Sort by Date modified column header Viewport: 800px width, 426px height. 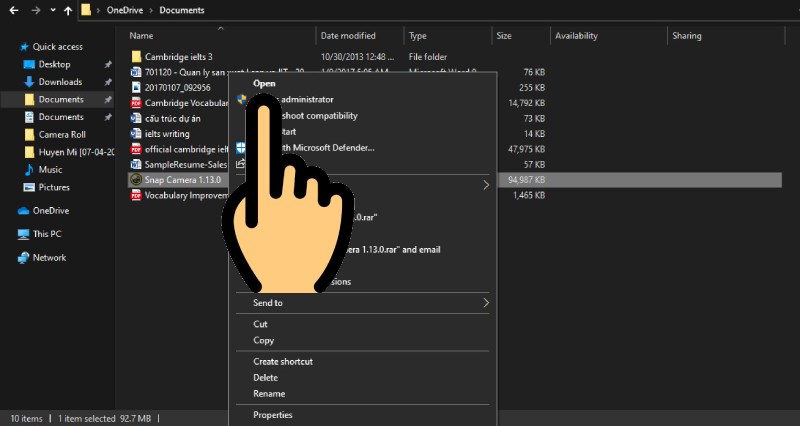point(348,36)
